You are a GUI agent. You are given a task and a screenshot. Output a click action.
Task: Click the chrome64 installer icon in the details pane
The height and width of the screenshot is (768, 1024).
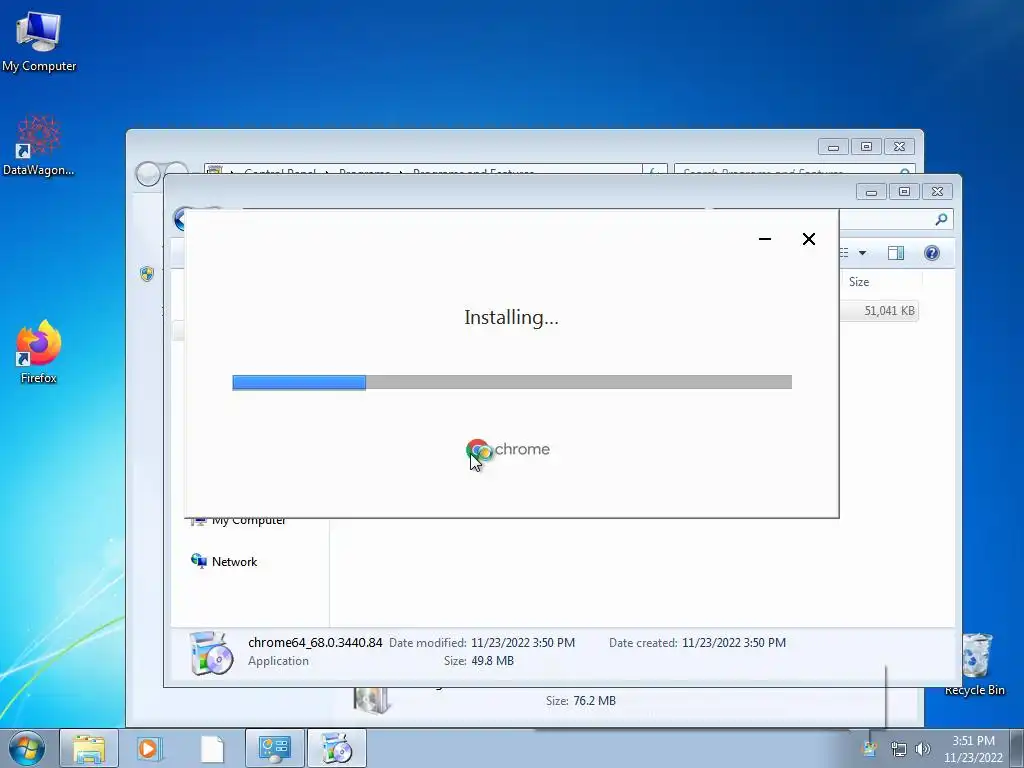pyautogui.click(x=211, y=652)
